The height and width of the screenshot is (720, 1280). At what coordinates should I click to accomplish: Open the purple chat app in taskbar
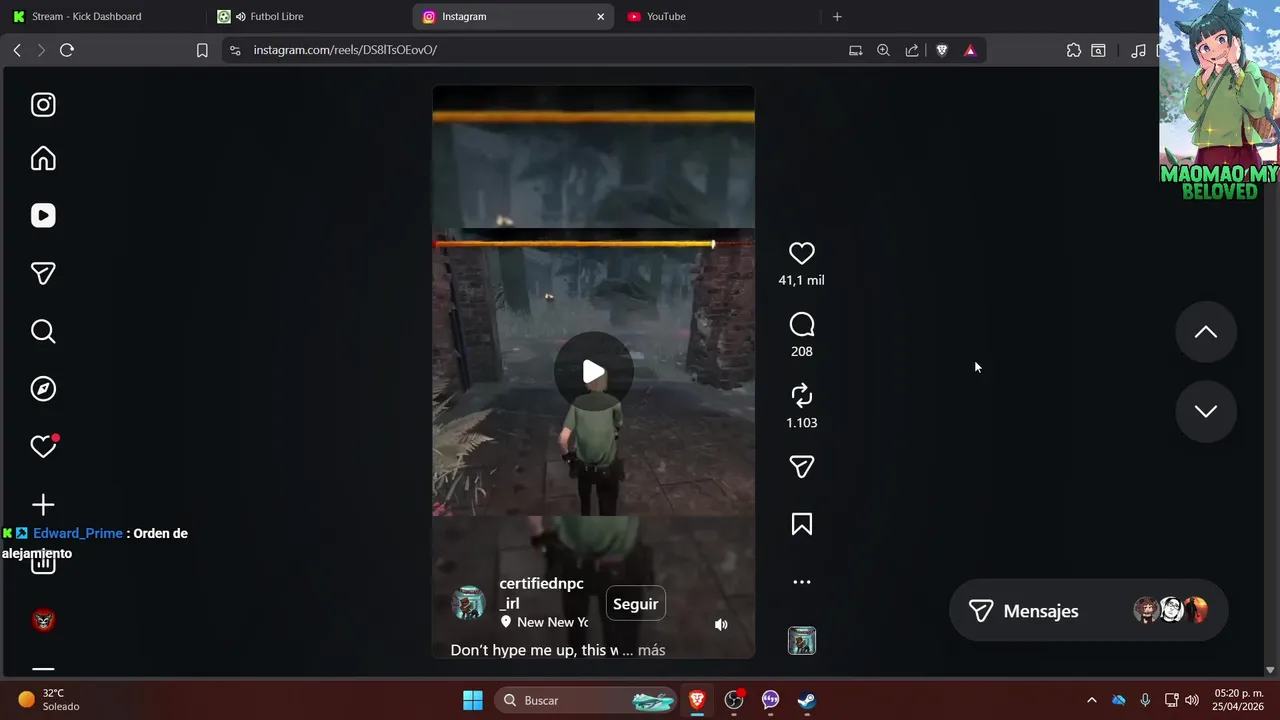point(771,700)
